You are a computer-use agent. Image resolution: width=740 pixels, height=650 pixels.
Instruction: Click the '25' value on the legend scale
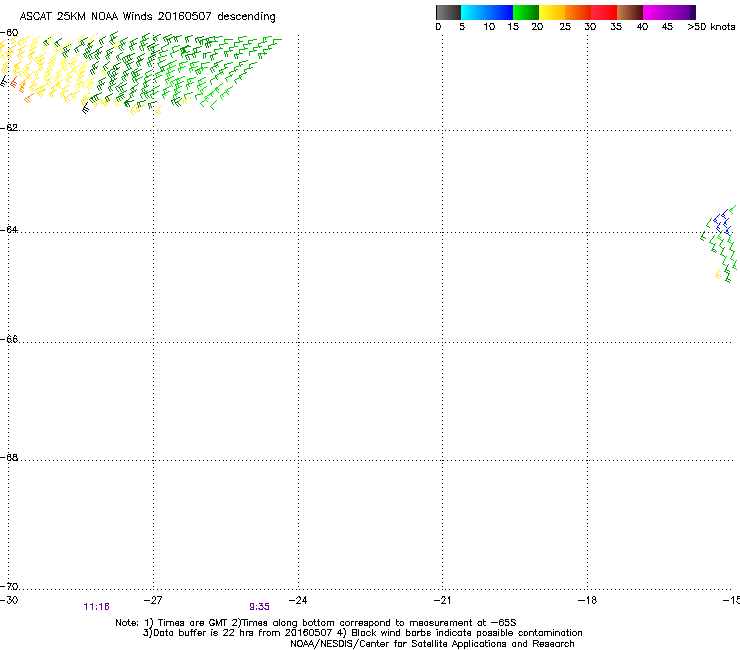point(565,27)
